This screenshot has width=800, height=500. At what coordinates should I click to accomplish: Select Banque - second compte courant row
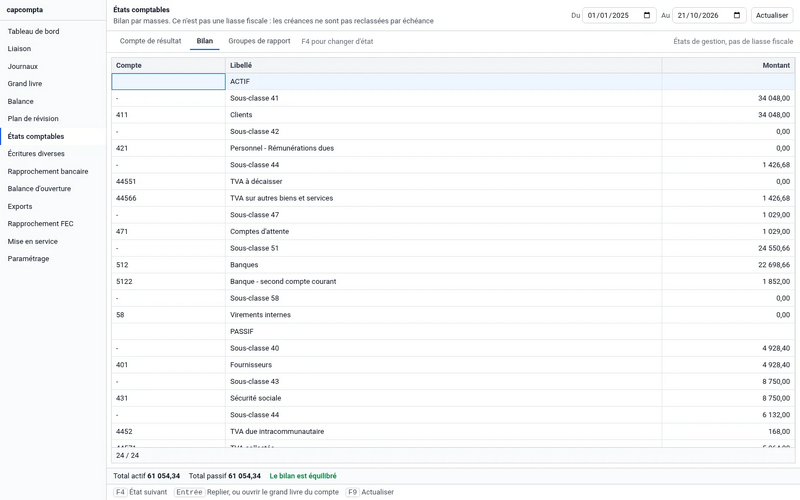tap(453, 282)
